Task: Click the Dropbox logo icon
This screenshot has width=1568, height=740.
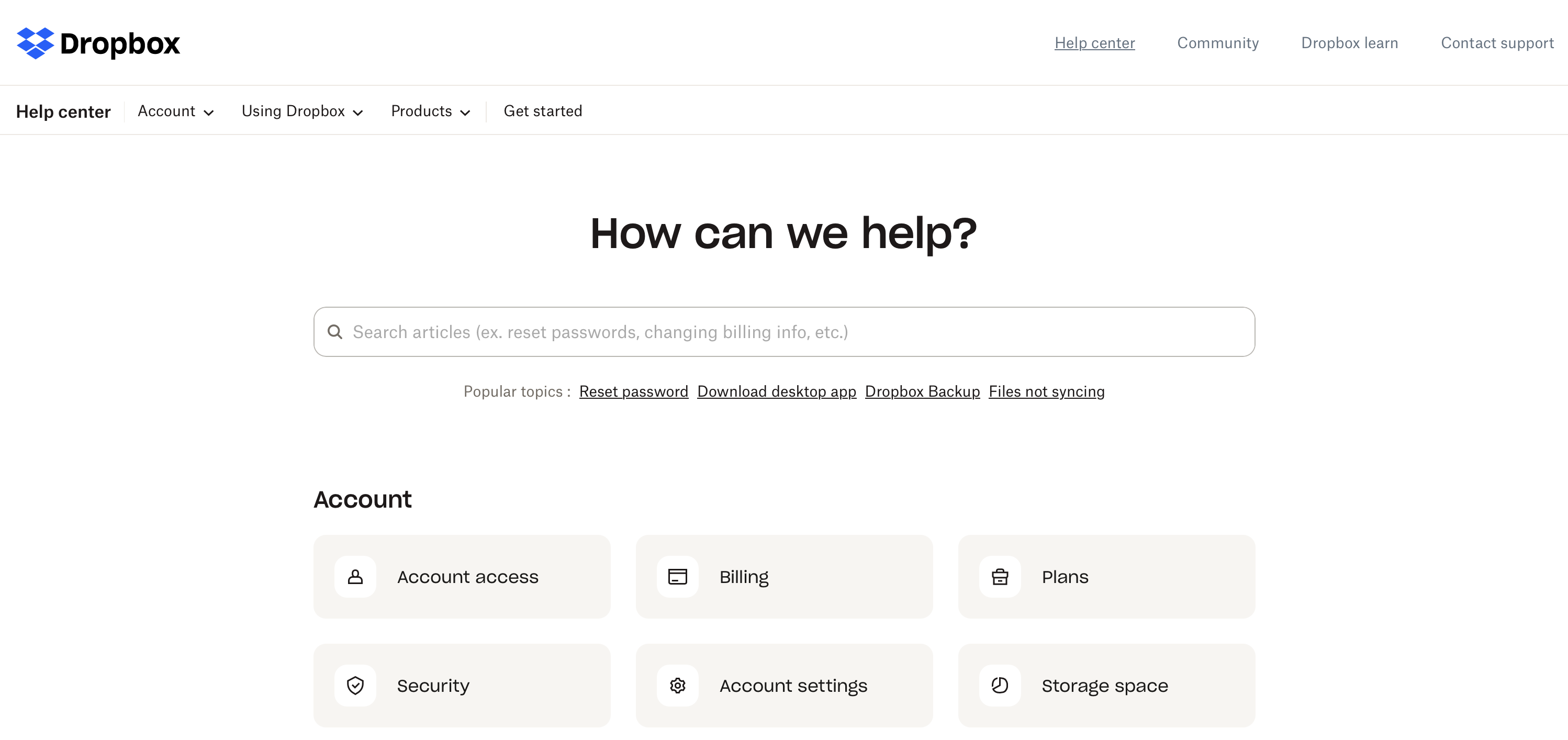Action: click(x=35, y=43)
